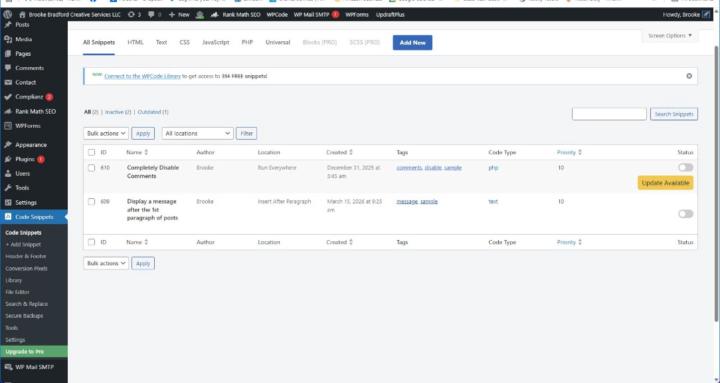Click the Plugins plug icon
The image size is (720, 383).
pyautogui.click(x=8, y=159)
